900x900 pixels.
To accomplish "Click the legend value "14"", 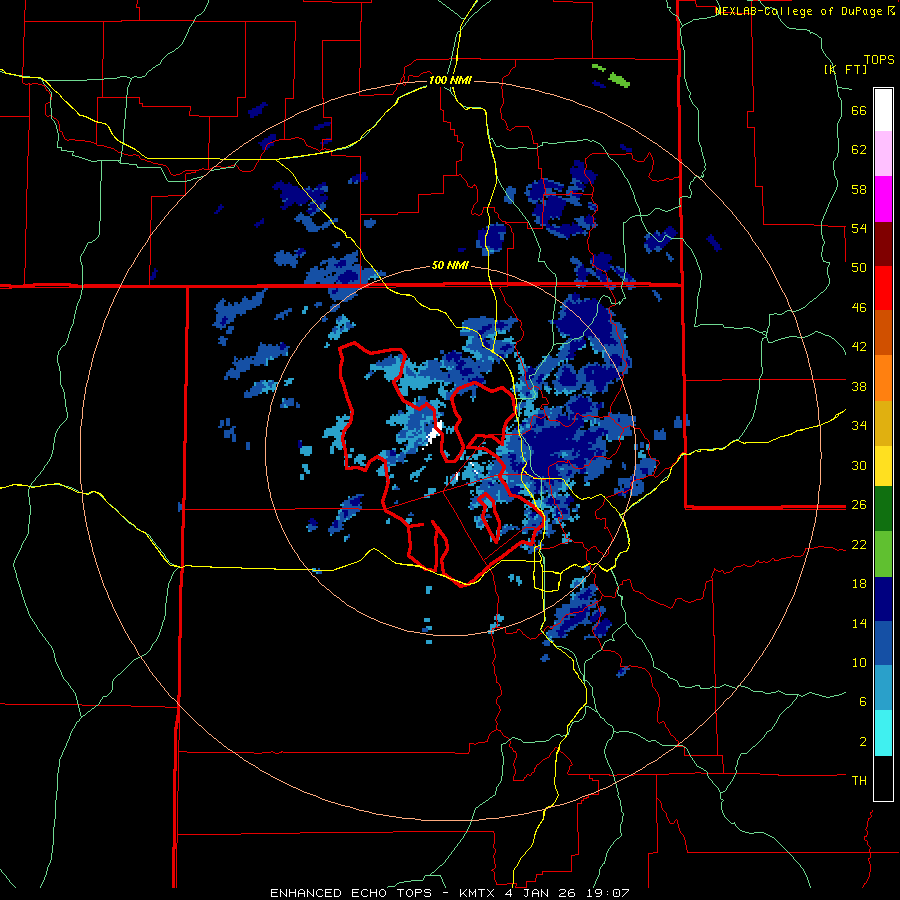I will pyautogui.click(x=859, y=623).
